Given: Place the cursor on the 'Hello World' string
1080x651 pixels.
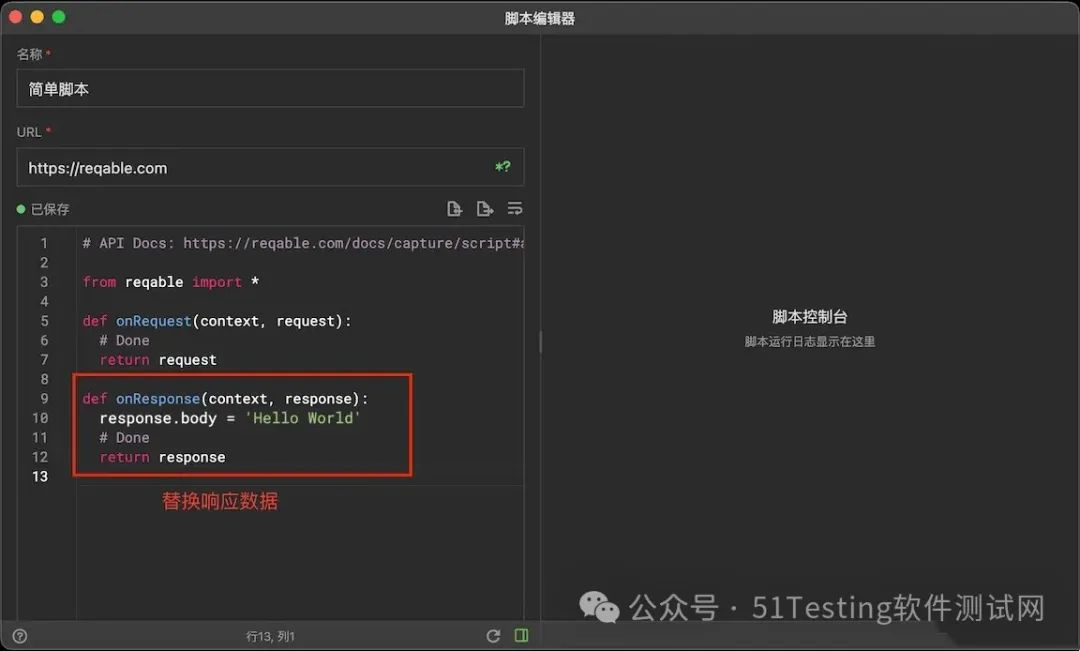Looking at the screenshot, I should point(302,417).
